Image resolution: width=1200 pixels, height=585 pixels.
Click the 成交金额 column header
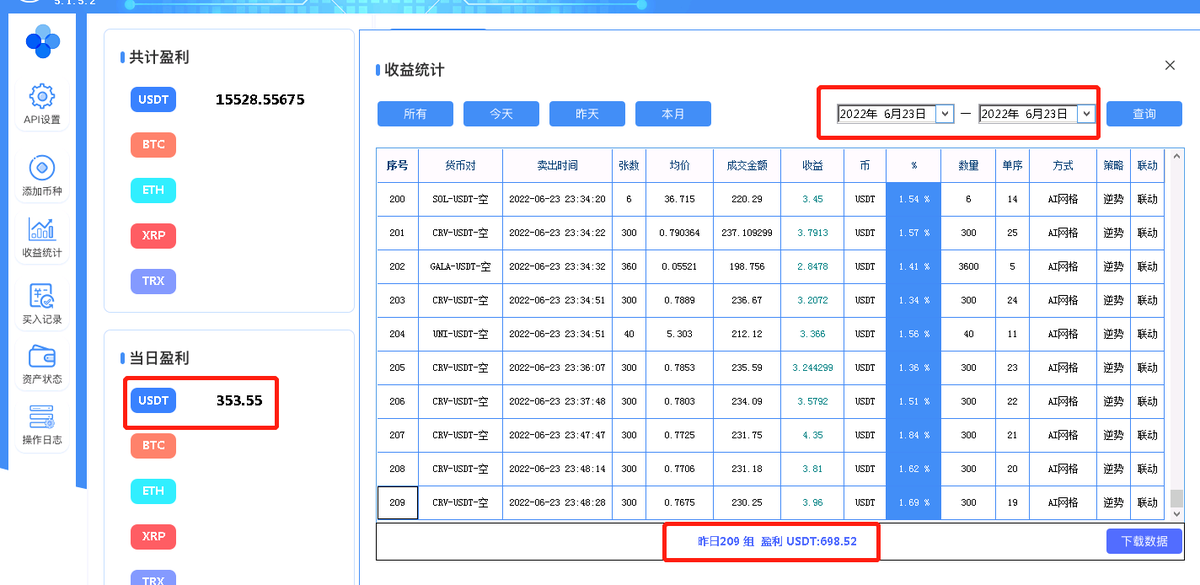tap(747, 166)
